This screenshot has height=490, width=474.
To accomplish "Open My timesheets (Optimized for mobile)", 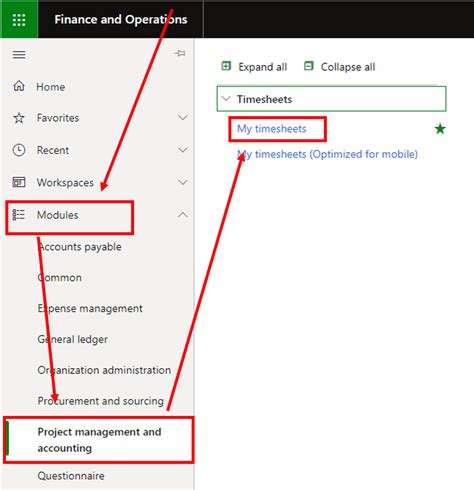I will point(327,154).
